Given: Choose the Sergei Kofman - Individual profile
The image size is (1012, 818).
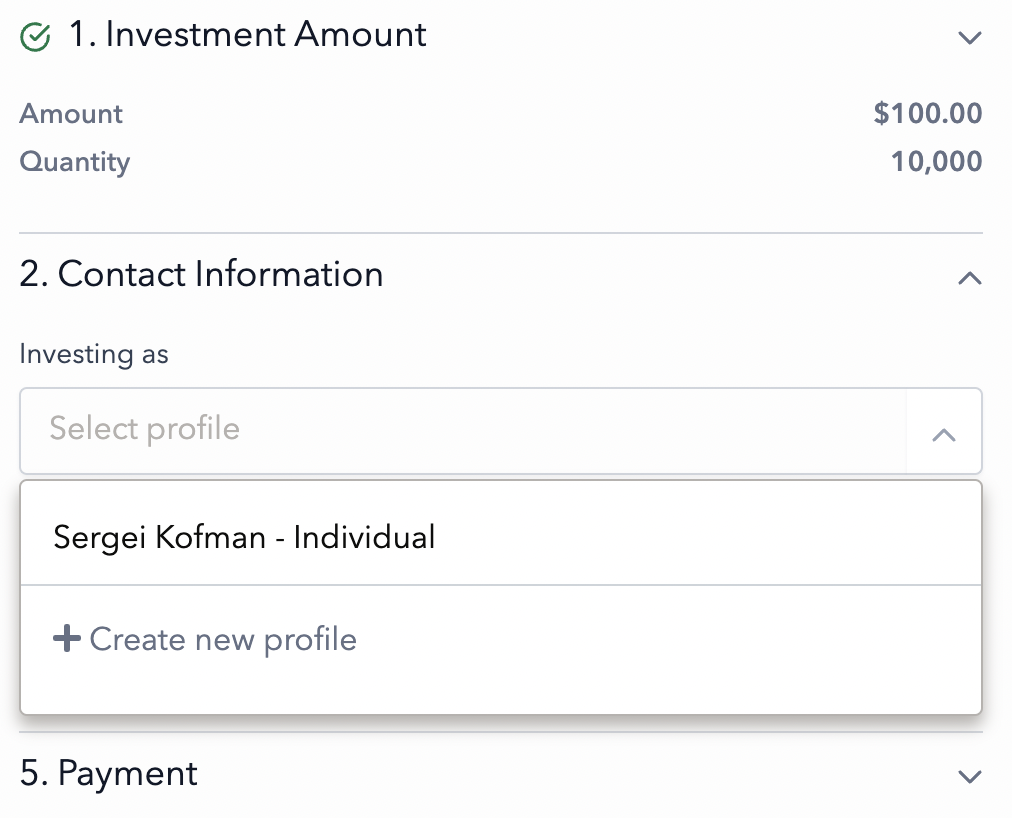Looking at the screenshot, I should click(x=244, y=537).
